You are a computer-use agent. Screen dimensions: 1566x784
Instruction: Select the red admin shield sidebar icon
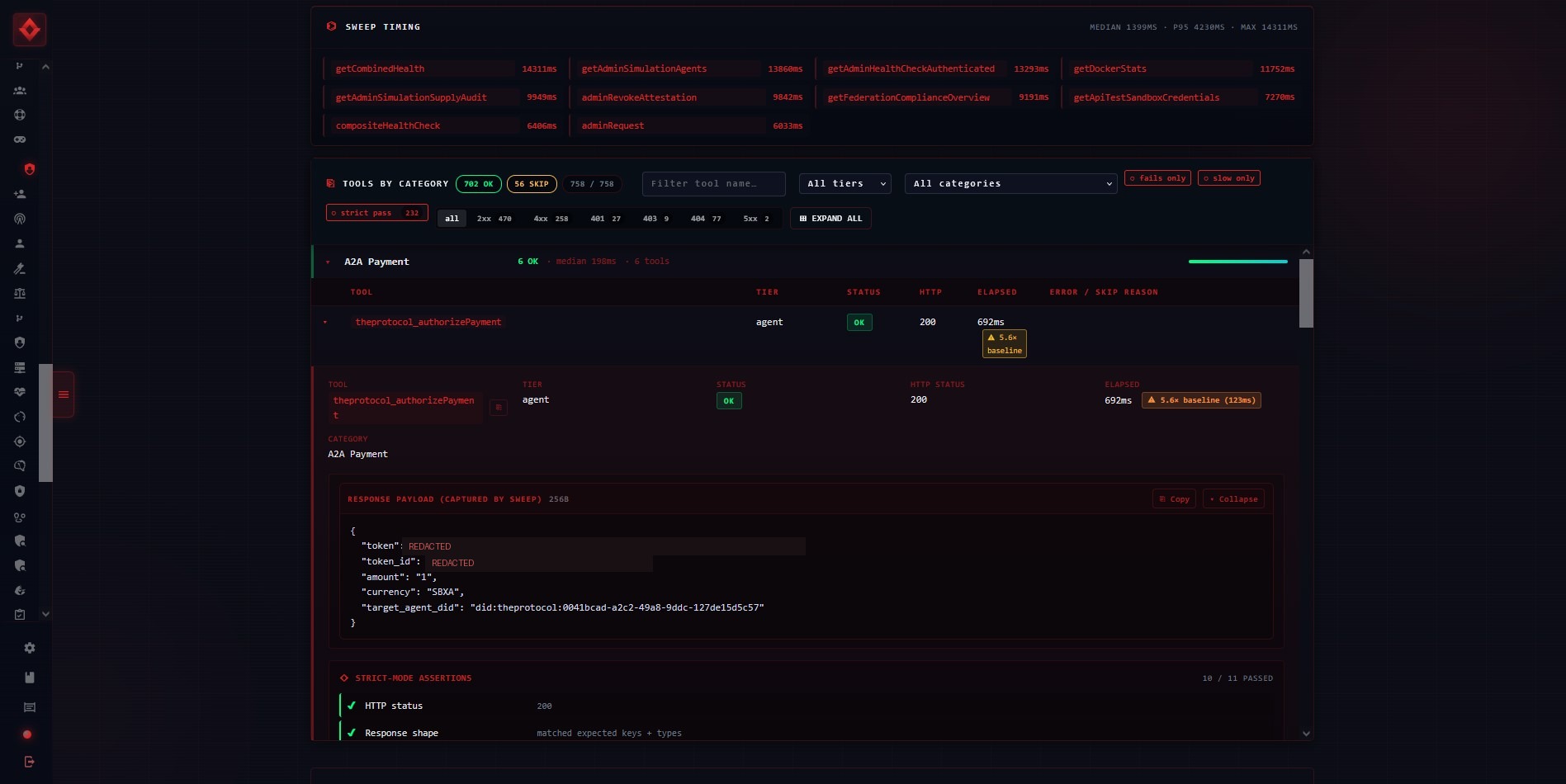click(x=30, y=169)
